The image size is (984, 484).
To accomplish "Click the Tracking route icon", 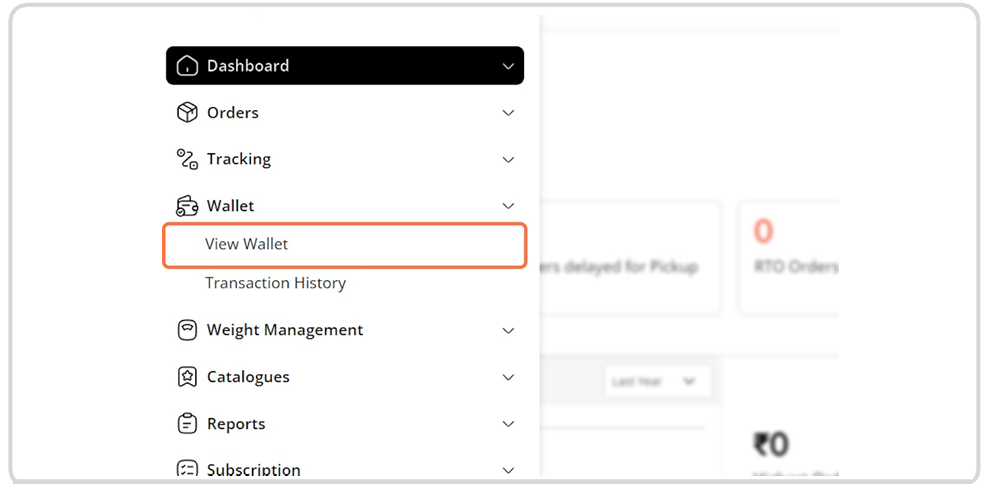I will click(x=187, y=159).
